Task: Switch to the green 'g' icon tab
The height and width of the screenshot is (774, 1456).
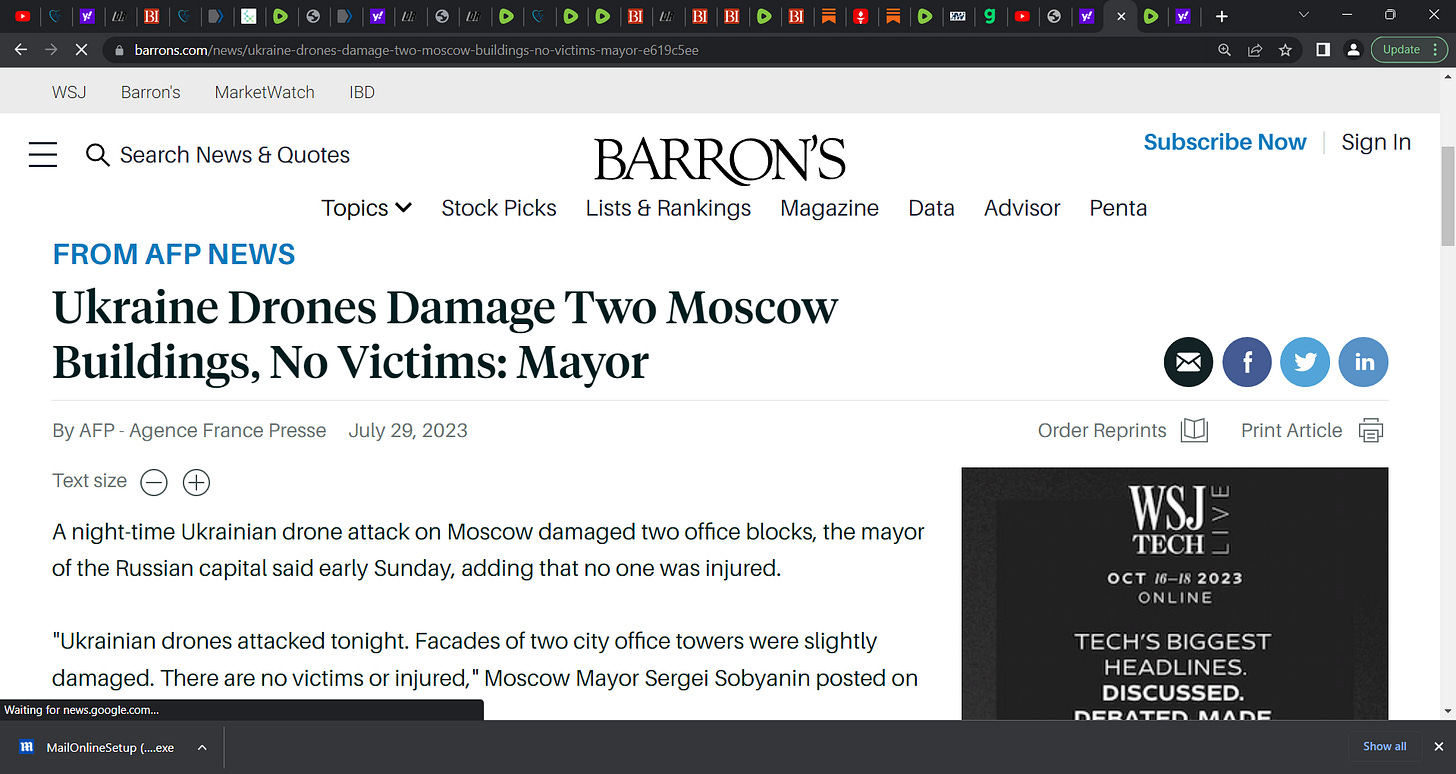Action: pos(989,16)
